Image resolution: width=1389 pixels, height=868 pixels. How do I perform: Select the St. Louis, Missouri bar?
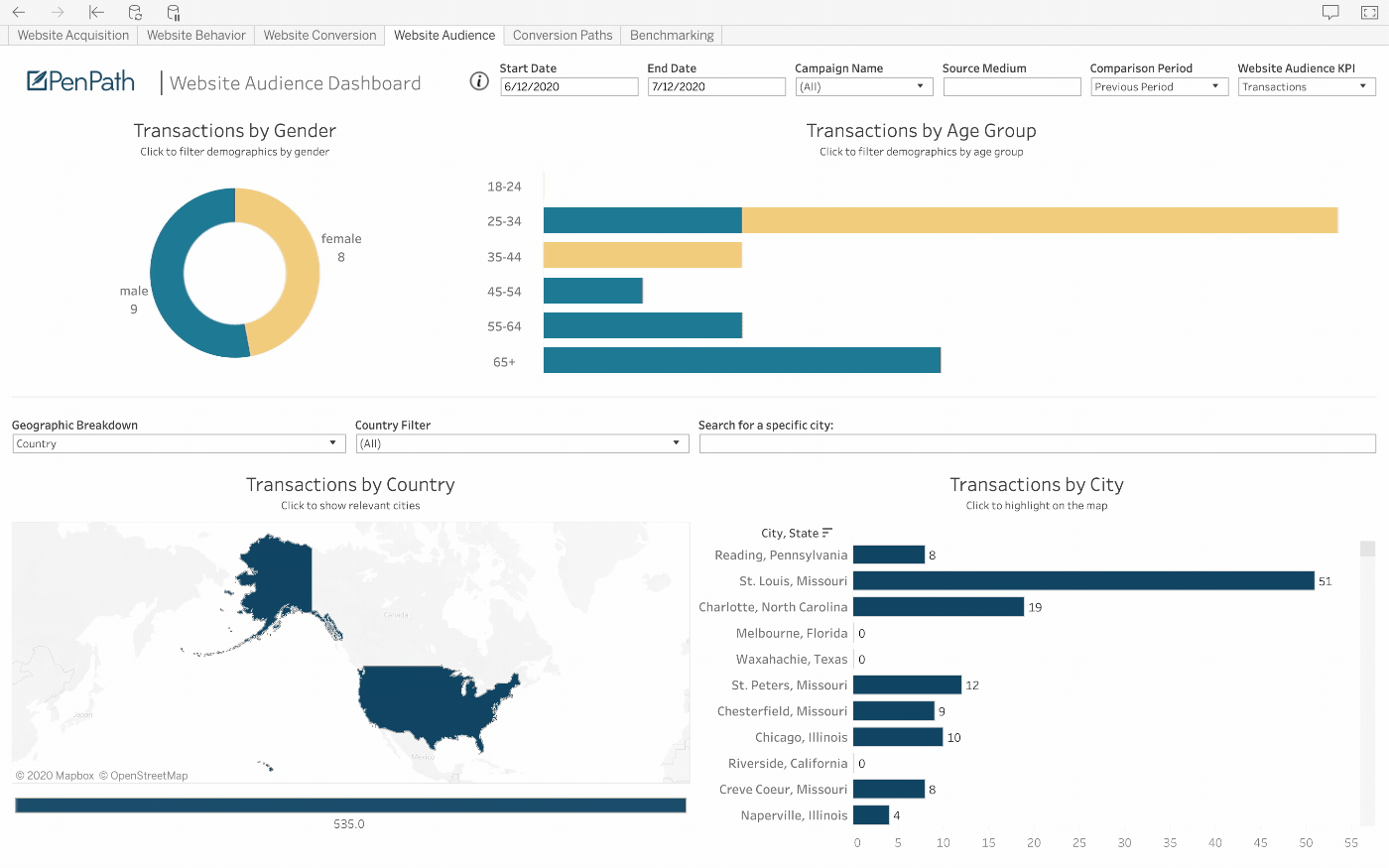pos(1081,580)
